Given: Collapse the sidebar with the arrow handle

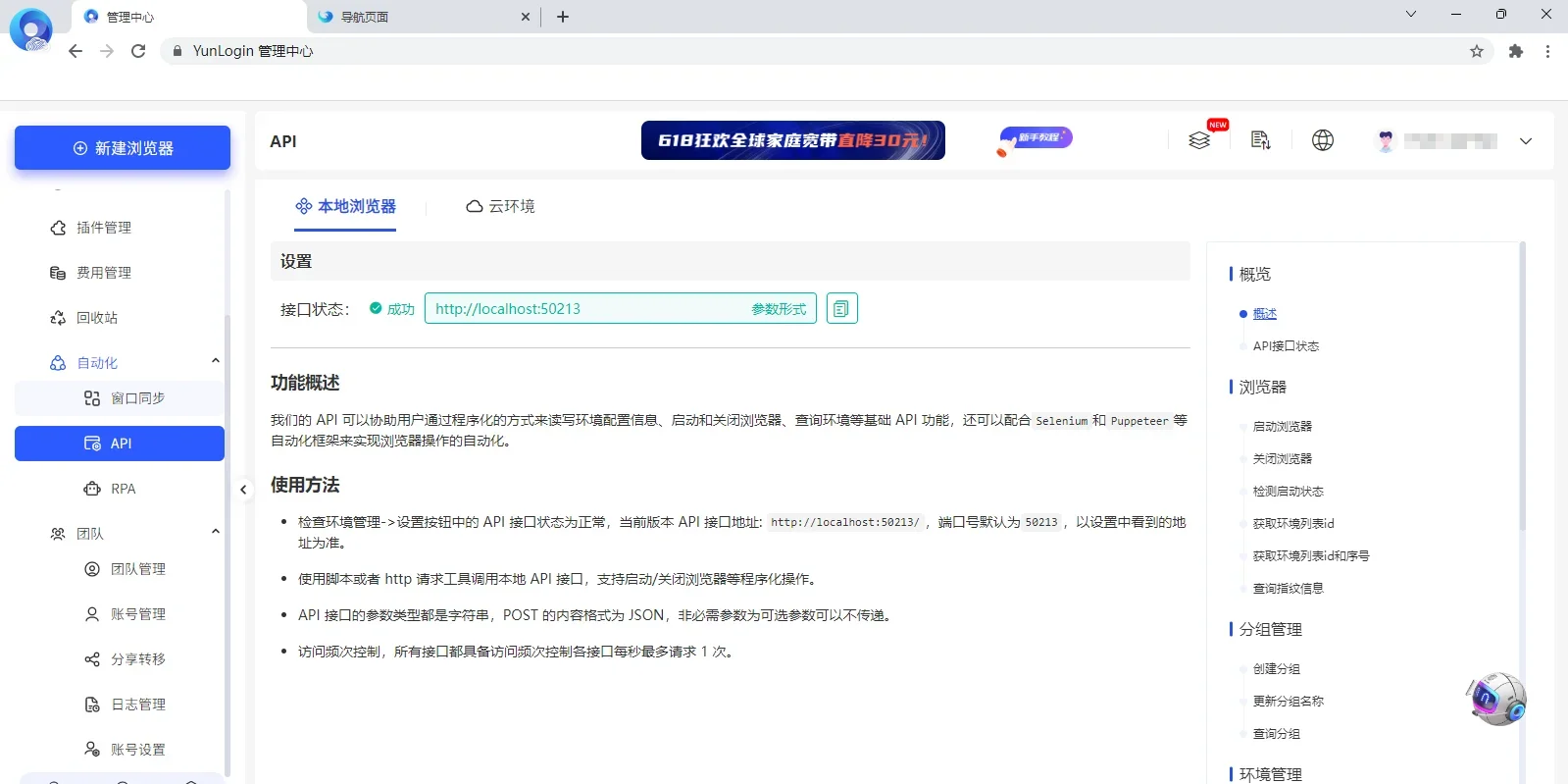Looking at the screenshot, I should coord(243,490).
